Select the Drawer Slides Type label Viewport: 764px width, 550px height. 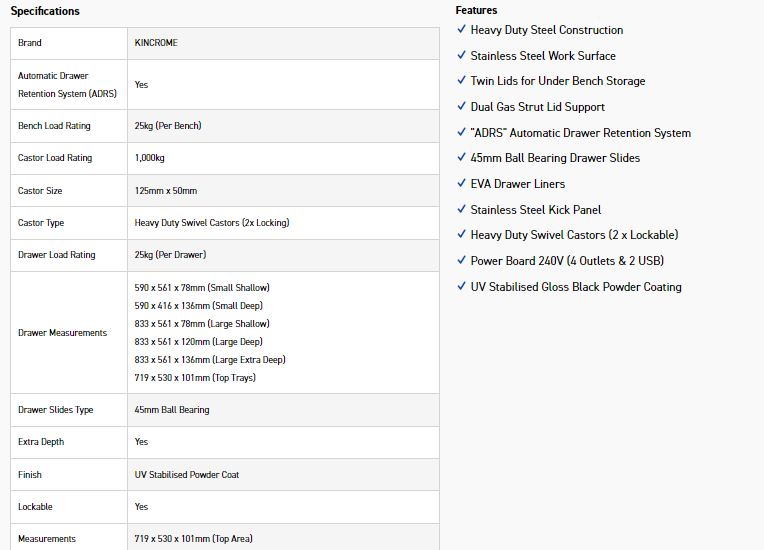coord(56,410)
